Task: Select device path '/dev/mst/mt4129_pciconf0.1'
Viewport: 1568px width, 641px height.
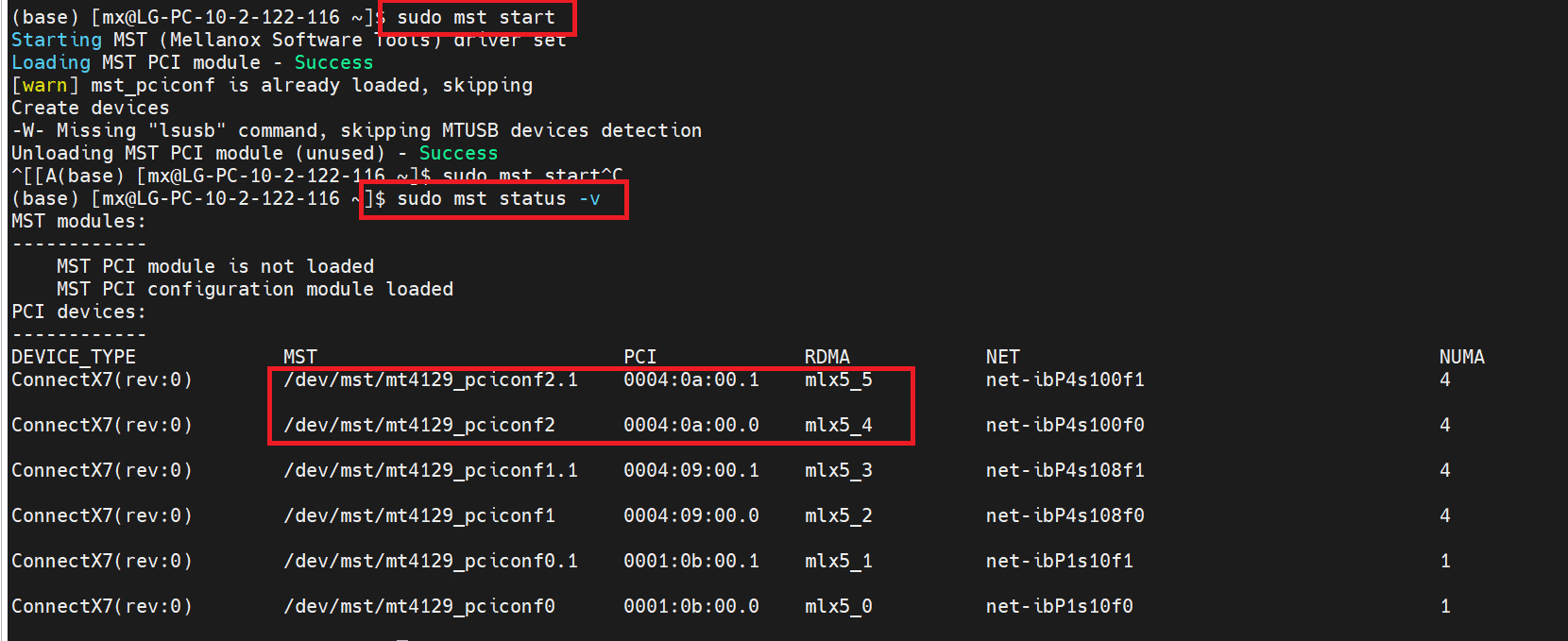Action: pyautogui.click(x=431, y=562)
